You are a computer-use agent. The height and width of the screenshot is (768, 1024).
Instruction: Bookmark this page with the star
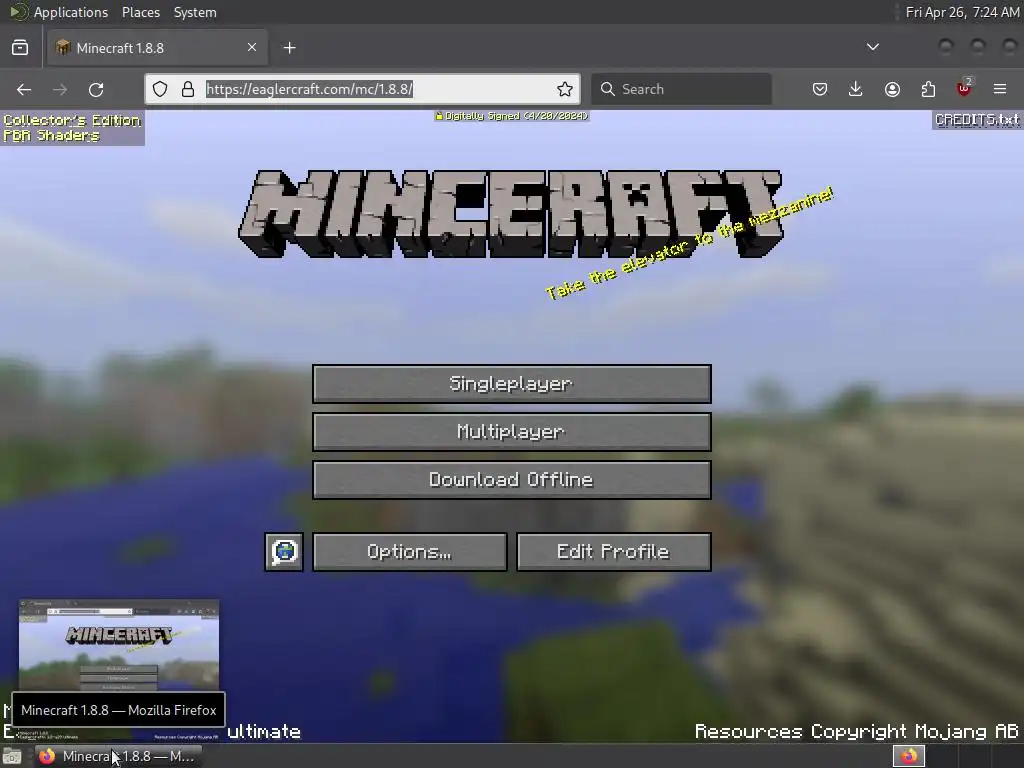tap(565, 89)
